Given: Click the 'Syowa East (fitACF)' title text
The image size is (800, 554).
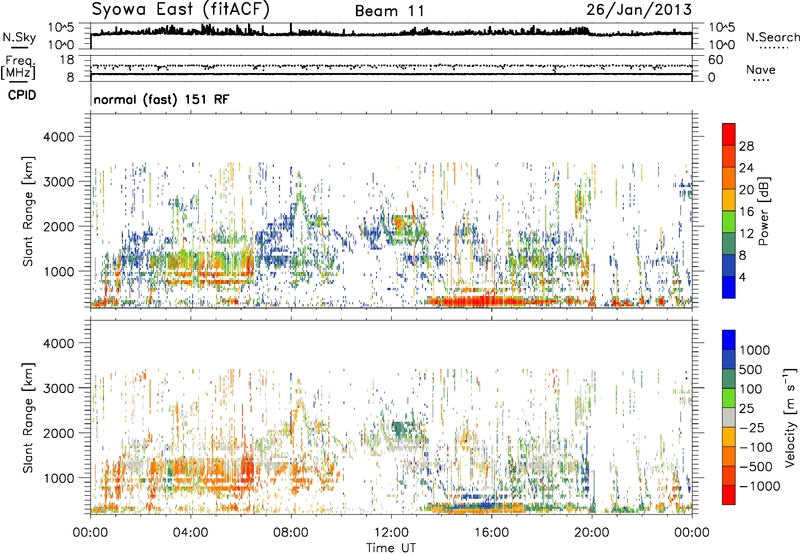Looking at the screenshot, I should (181, 9).
